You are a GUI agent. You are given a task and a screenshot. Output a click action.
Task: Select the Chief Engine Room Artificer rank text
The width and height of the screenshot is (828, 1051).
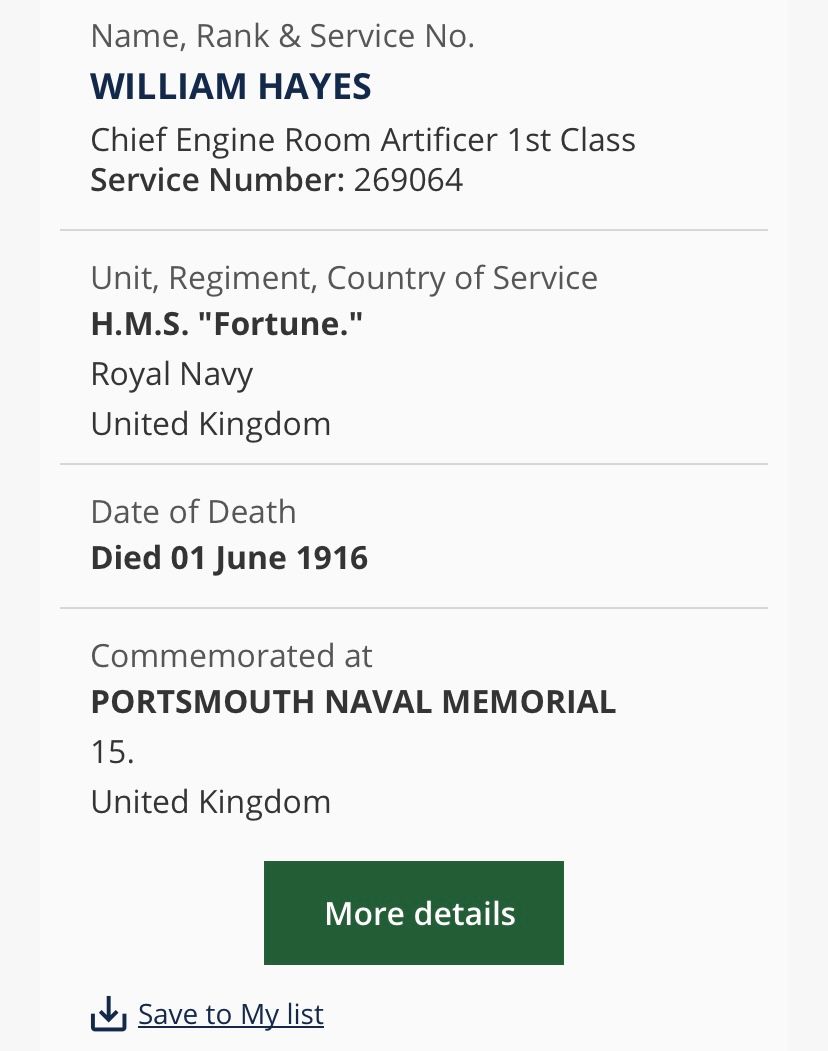[x=363, y=139]
